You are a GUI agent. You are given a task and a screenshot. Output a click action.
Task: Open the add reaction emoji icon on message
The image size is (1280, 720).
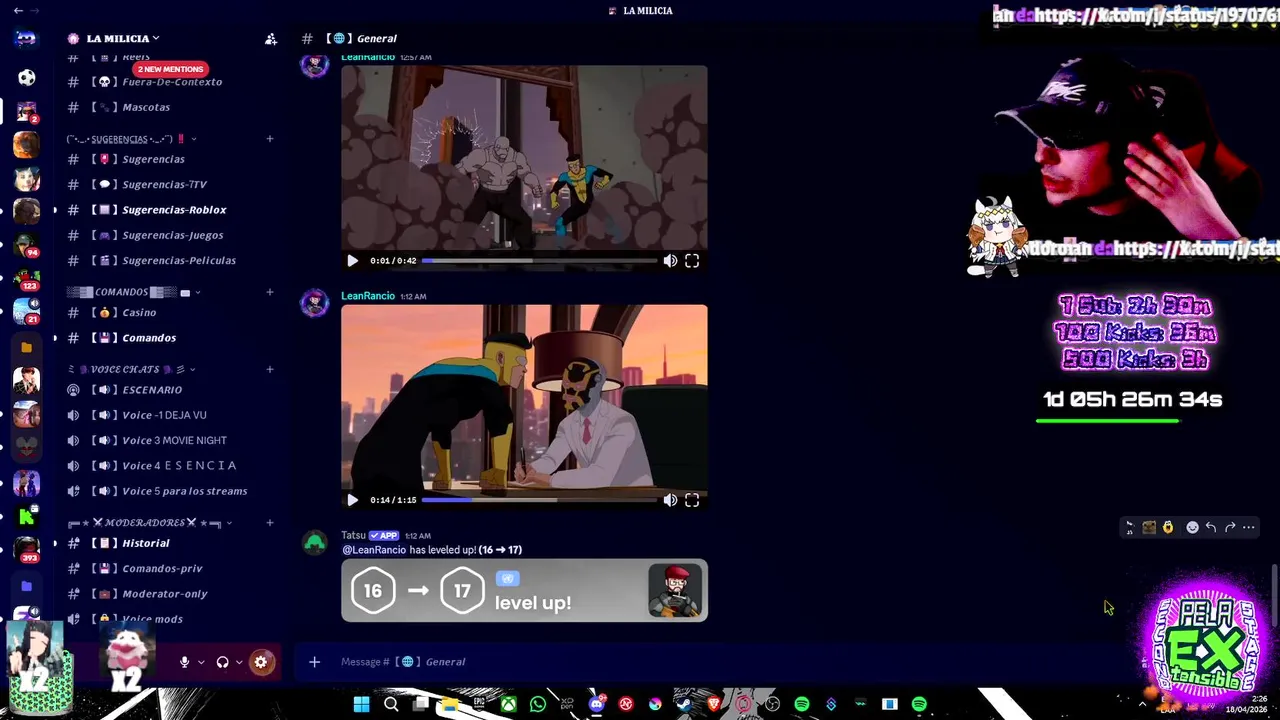click(x=1192, y=527)
